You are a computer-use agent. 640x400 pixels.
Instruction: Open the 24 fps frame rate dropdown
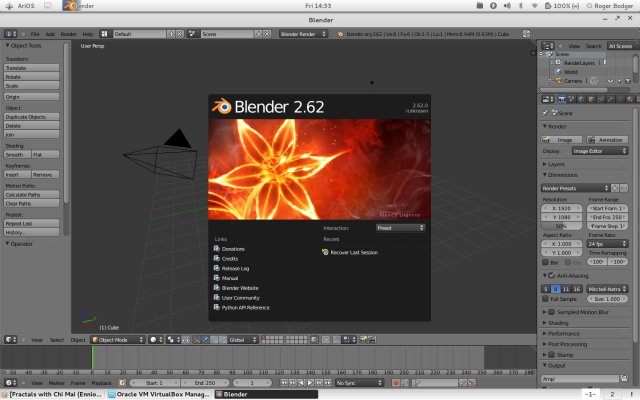[607, 244]
